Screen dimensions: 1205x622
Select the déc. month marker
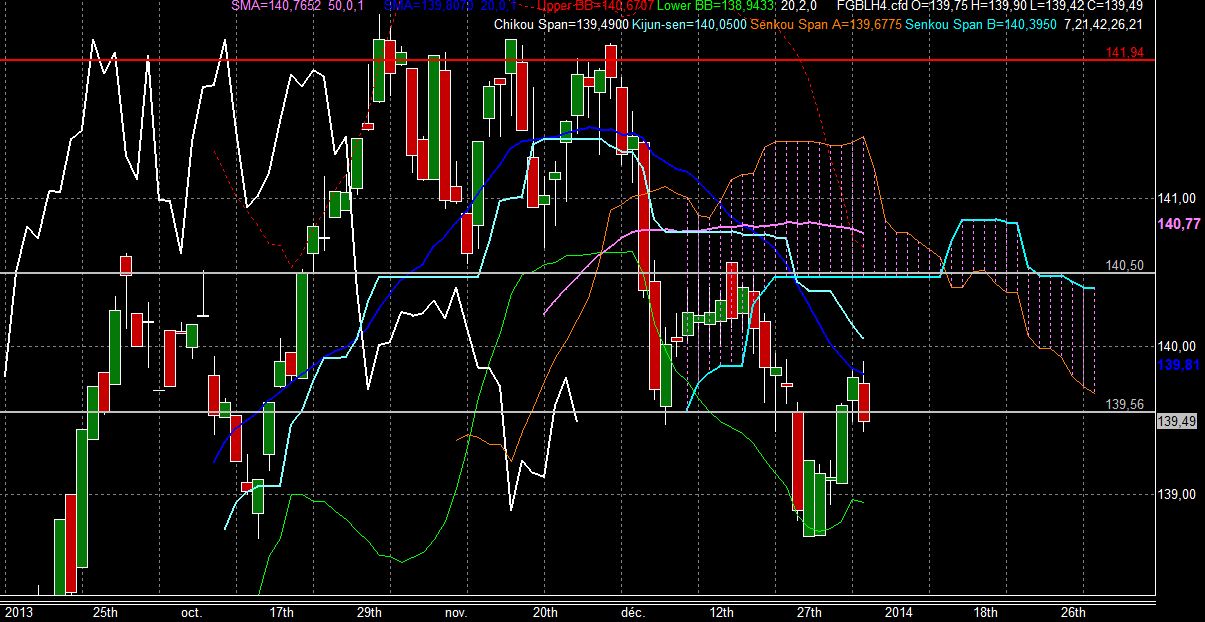633,611
